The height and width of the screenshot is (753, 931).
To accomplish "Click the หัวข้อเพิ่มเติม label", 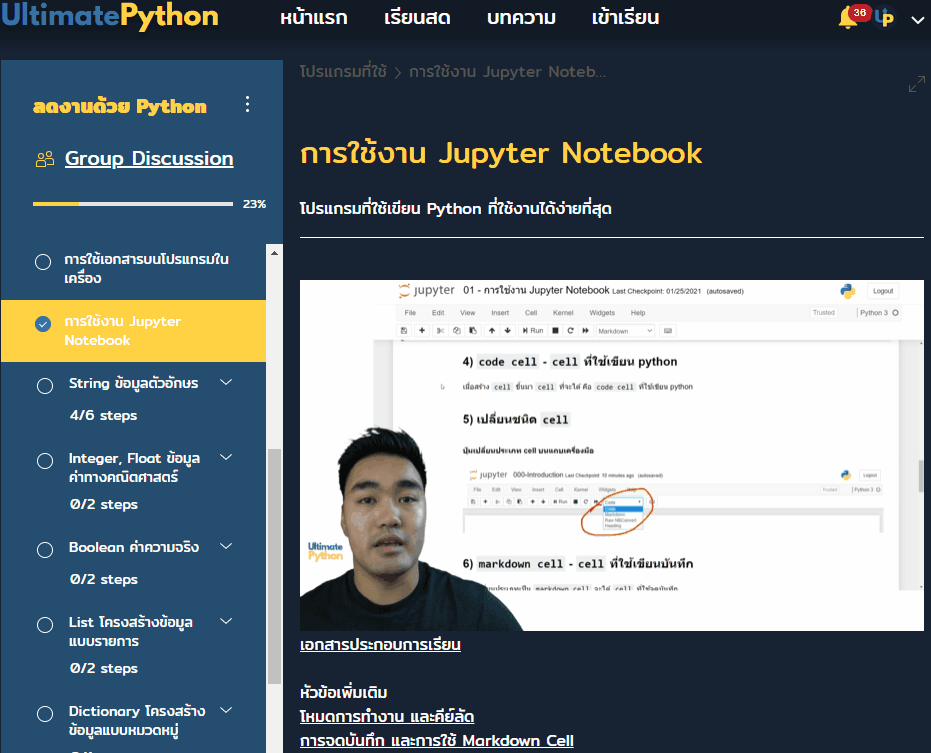I will tap(343, 692).
